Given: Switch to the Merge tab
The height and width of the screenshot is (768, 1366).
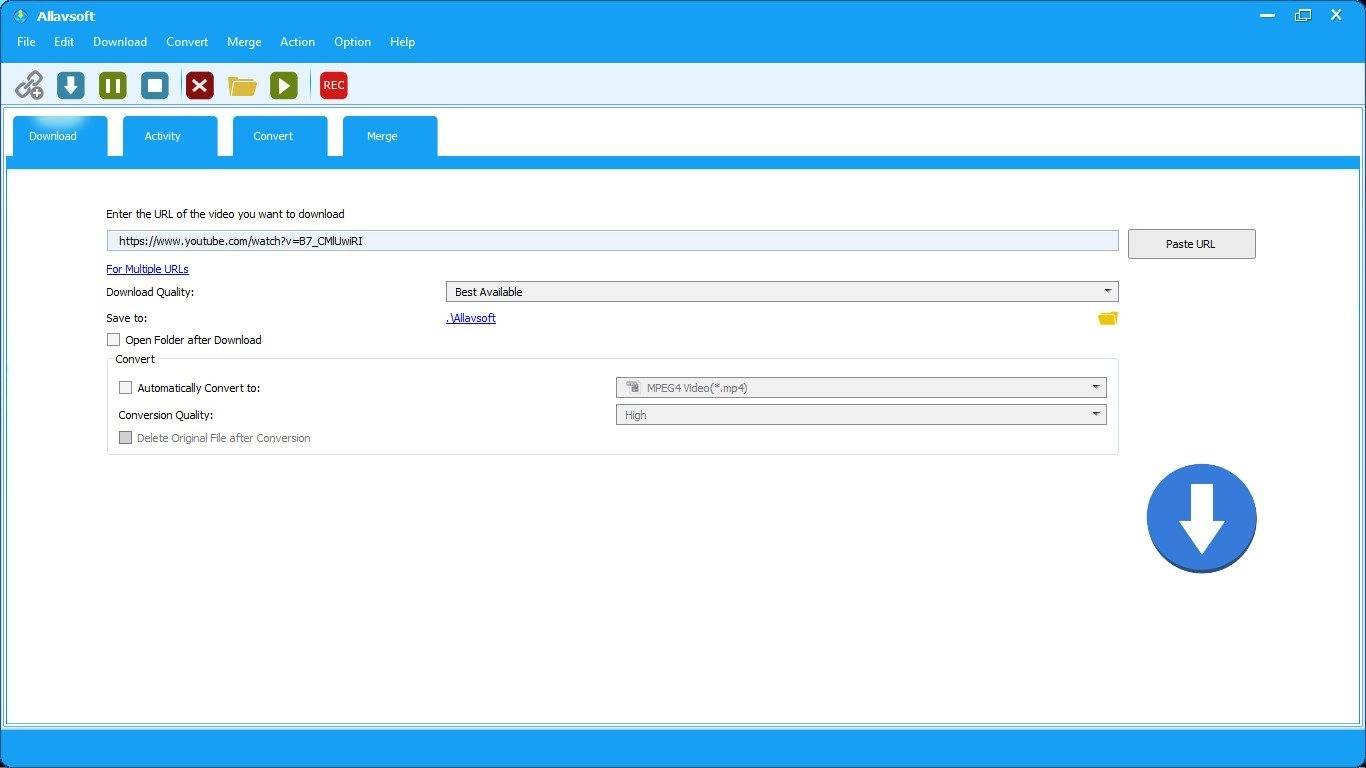Looking at the screenshot, I should point(389,137).
